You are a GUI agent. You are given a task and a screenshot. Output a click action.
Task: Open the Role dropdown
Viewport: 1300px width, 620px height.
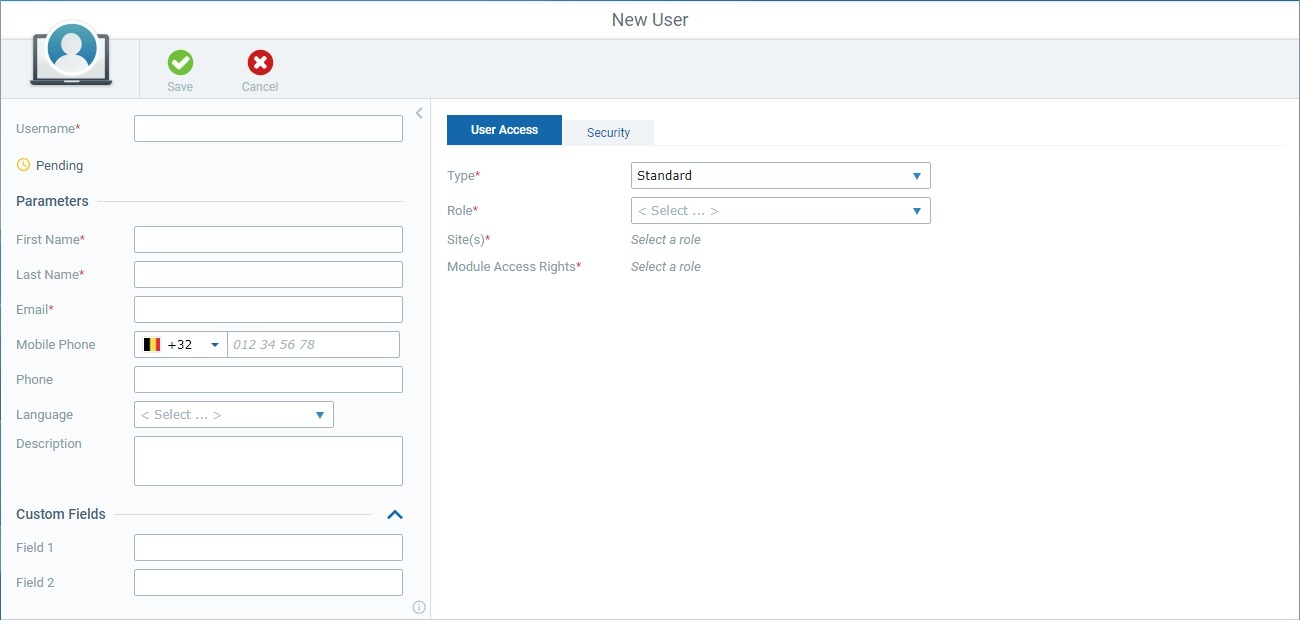(780, 211)
